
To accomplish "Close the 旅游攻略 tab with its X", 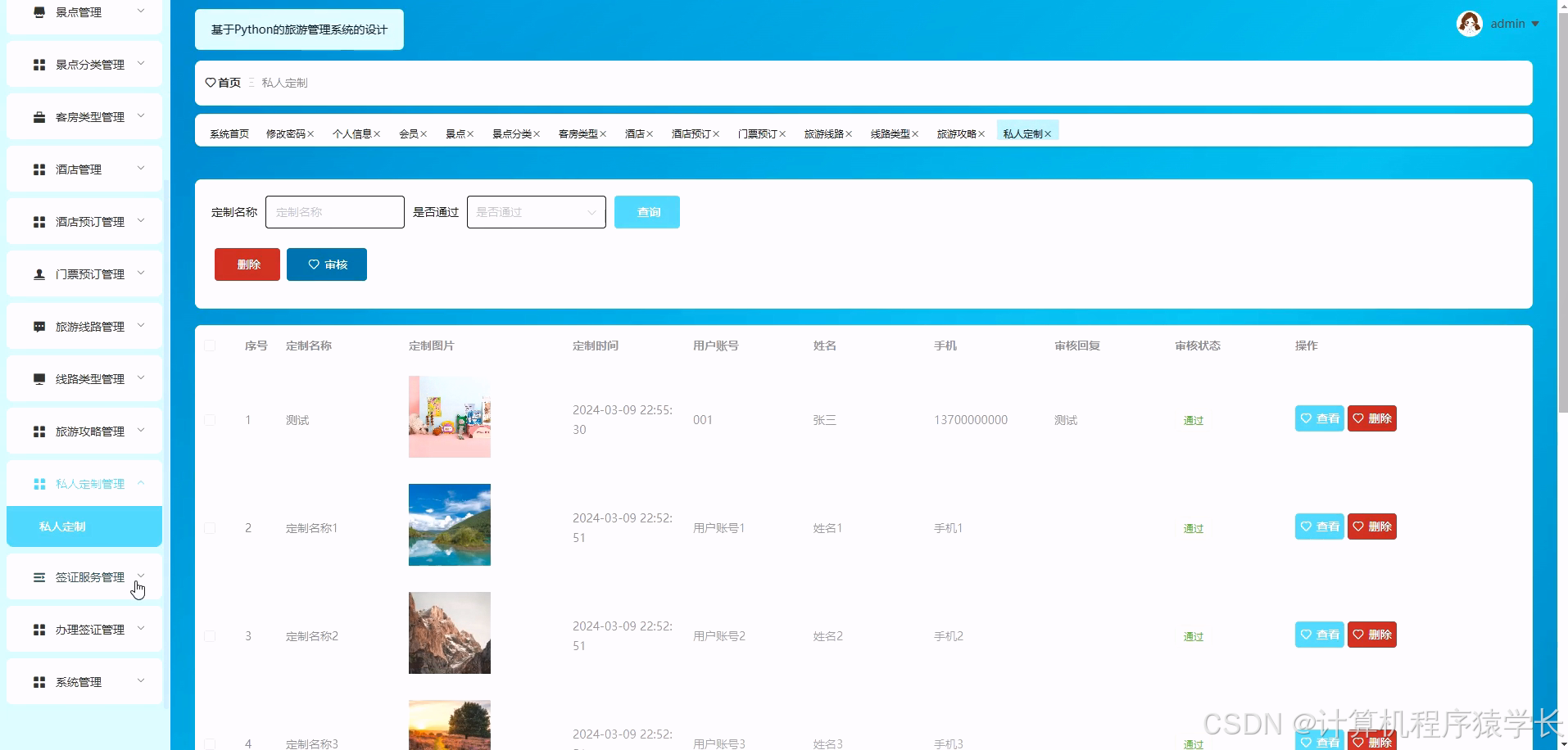I will [981, 134].
